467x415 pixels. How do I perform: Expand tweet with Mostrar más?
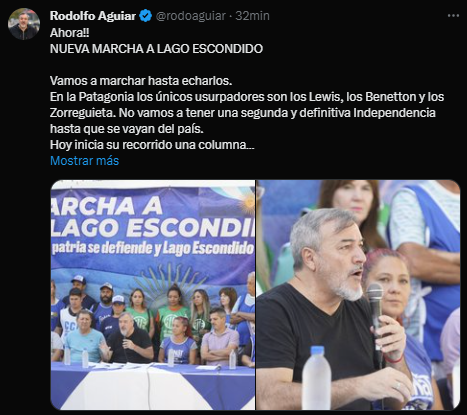tap(84, 161)
